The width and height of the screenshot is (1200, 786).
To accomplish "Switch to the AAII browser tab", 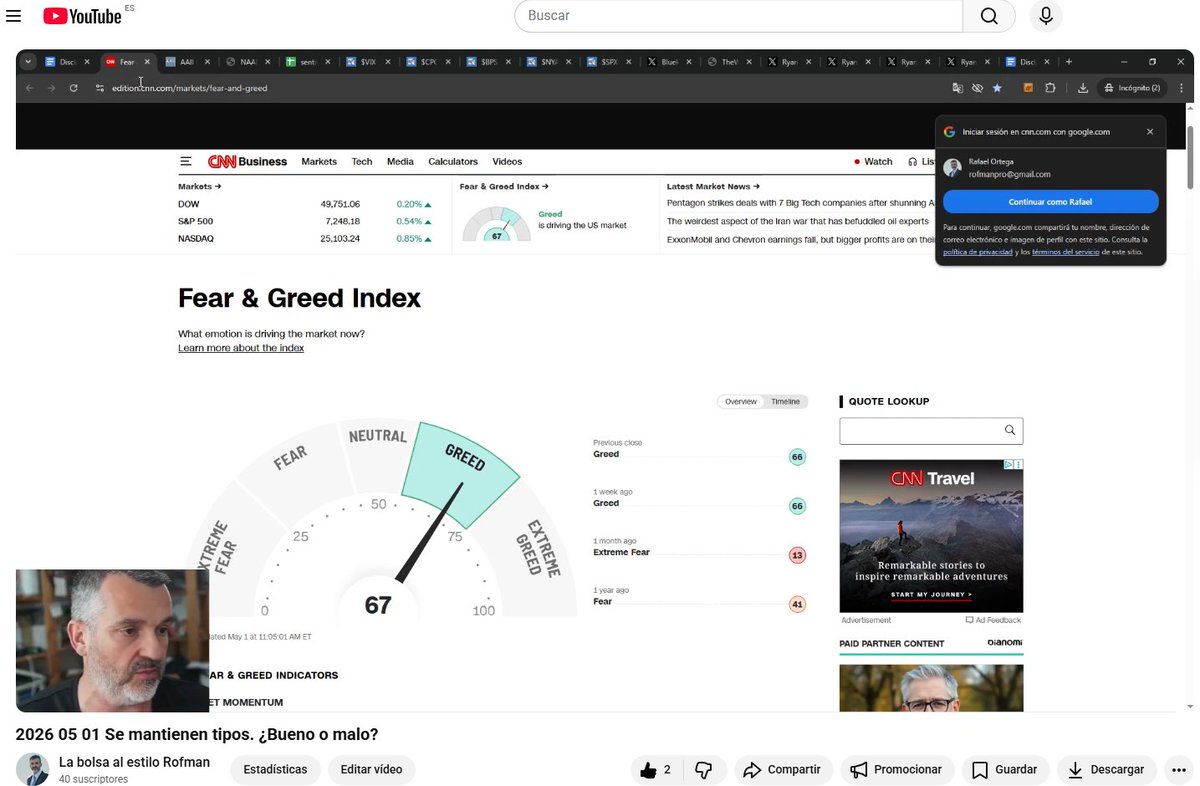I will pos(187,62).
